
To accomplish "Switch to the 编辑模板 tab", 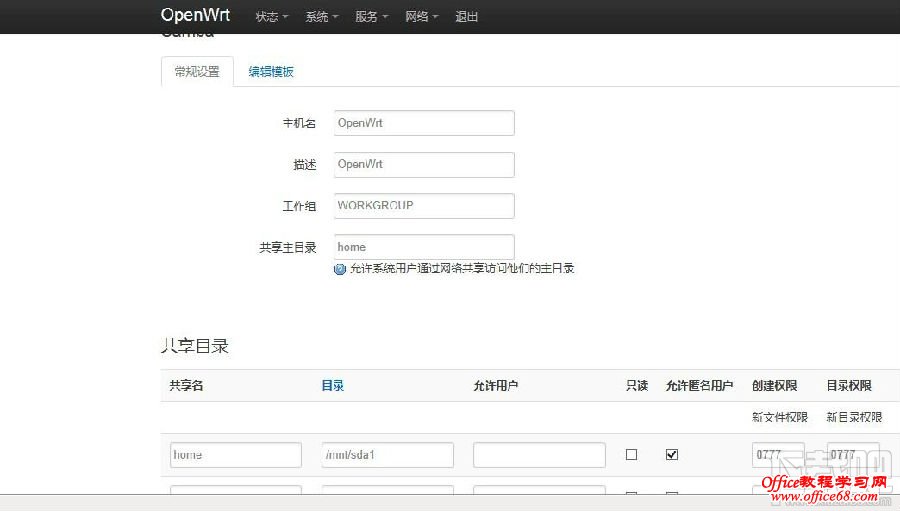I will [271, 72].
